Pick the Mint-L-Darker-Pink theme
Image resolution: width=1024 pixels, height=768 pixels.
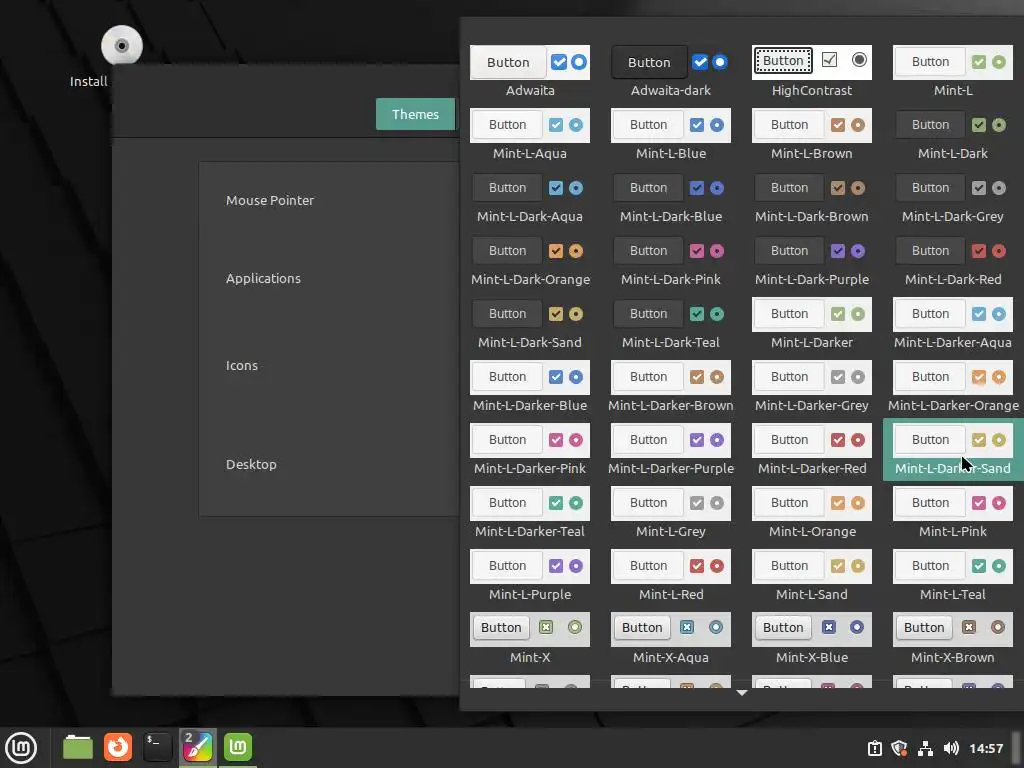tap(530, 450)
